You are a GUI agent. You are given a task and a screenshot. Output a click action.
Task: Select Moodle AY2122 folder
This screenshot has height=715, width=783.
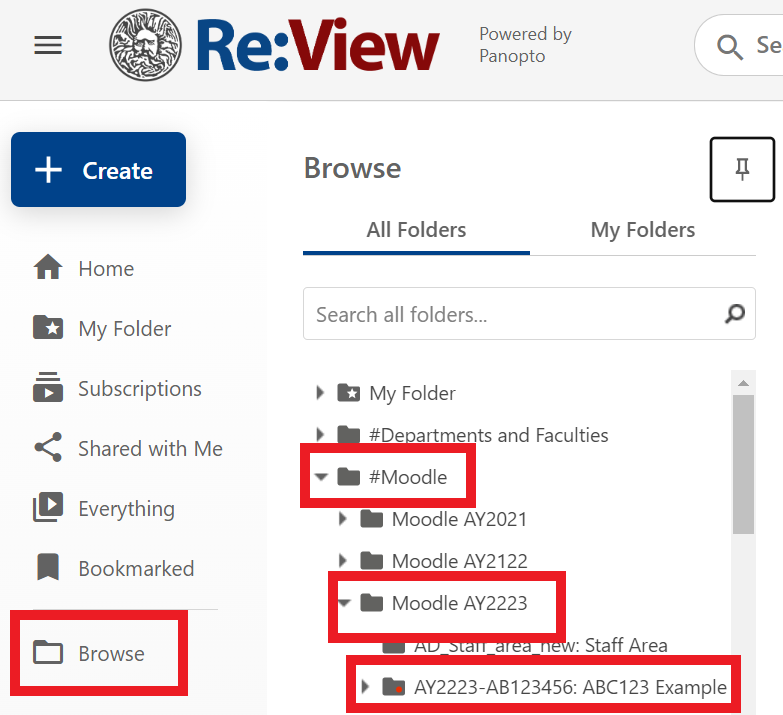459,561
